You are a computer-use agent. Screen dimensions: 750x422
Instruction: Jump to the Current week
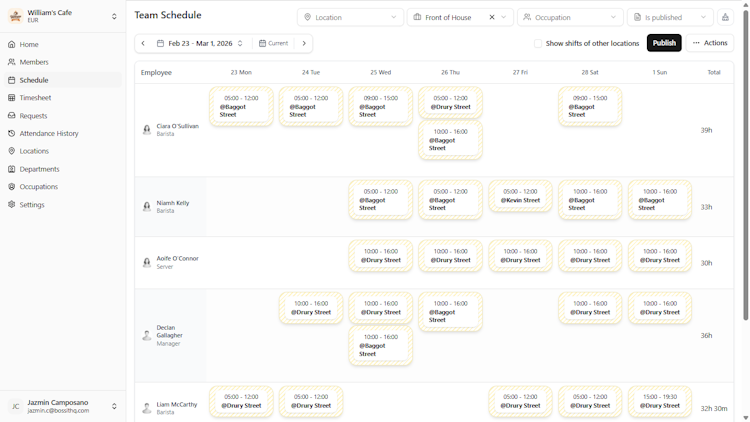click(273, 44)
